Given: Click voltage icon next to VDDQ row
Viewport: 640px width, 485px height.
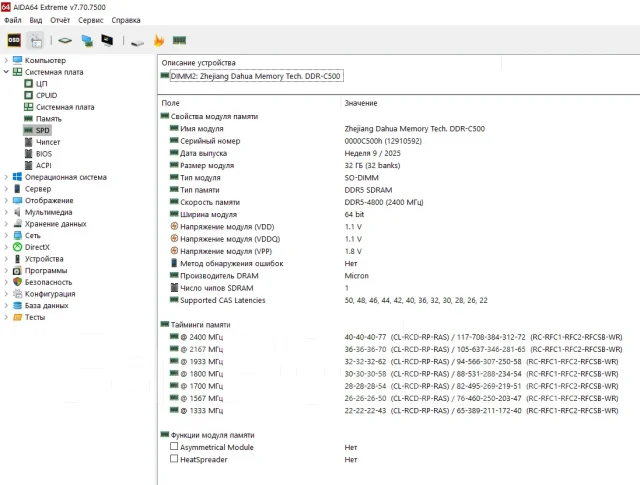Looking at the screenshot, I should [x=174, y=238].
